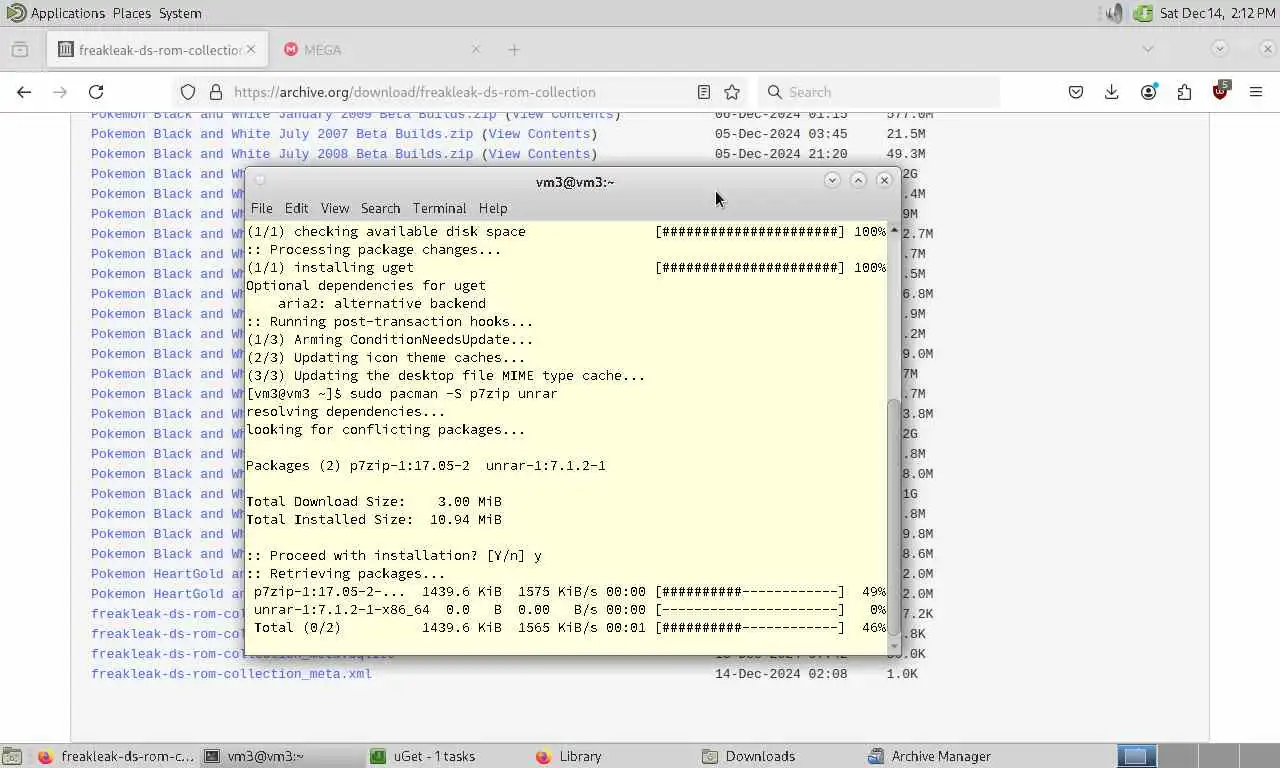Reload the archive.org page
The height and width of the screenshot is (768, 1280).
pos(96,92)
